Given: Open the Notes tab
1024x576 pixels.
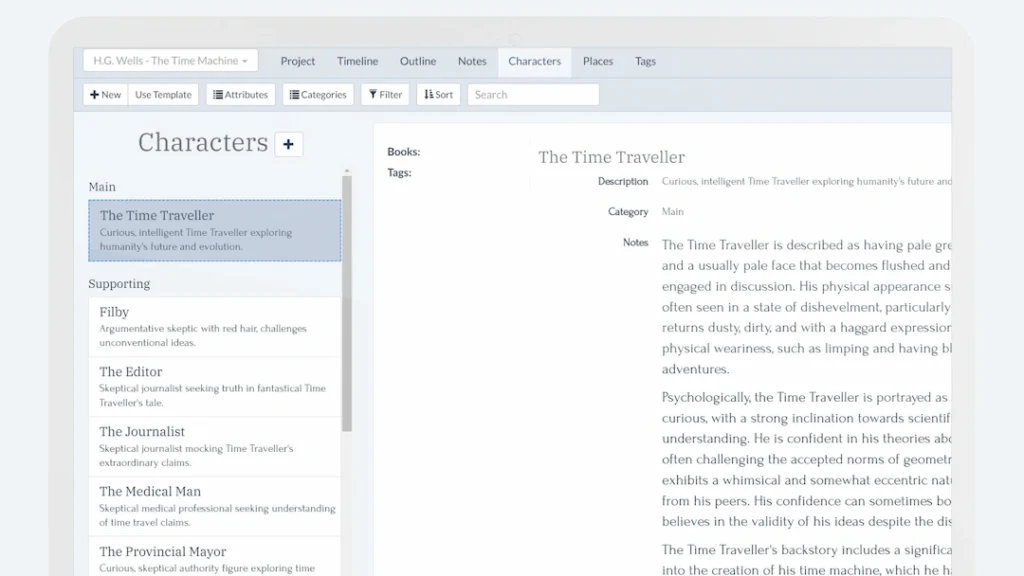Looking at the screenshot, I should 472,61.
